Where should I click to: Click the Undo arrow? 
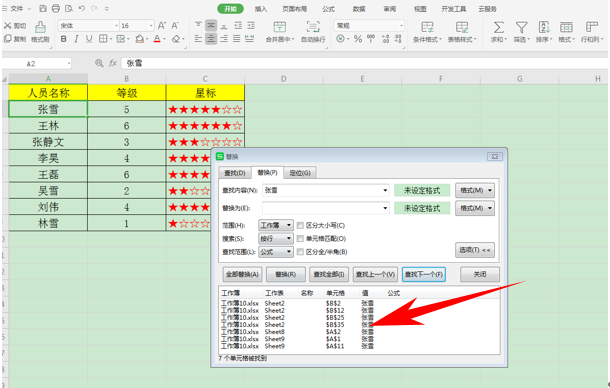point(82,9)
